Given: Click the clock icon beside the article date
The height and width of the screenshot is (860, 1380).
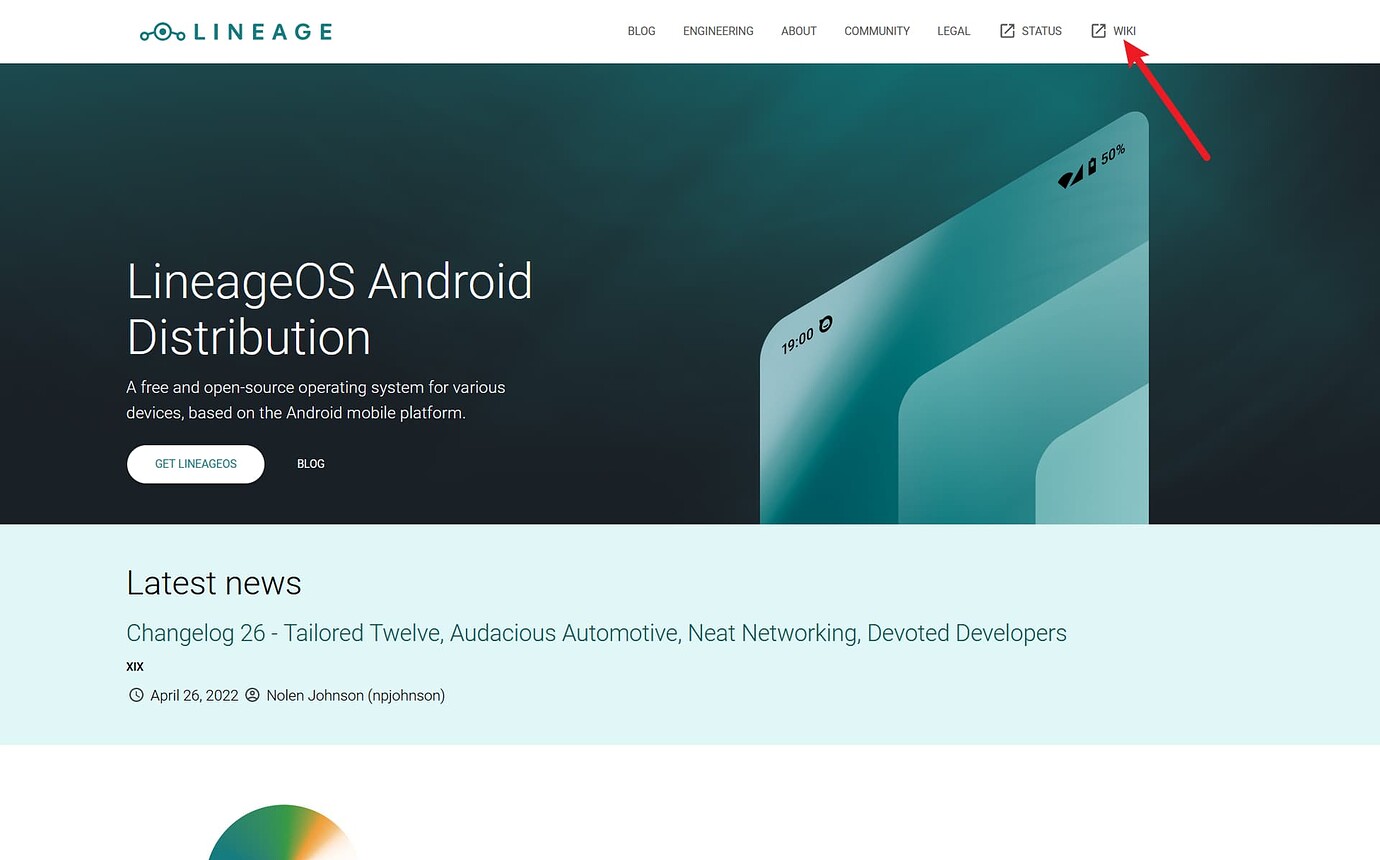Looking at the screenshot, I should (136, 694).
